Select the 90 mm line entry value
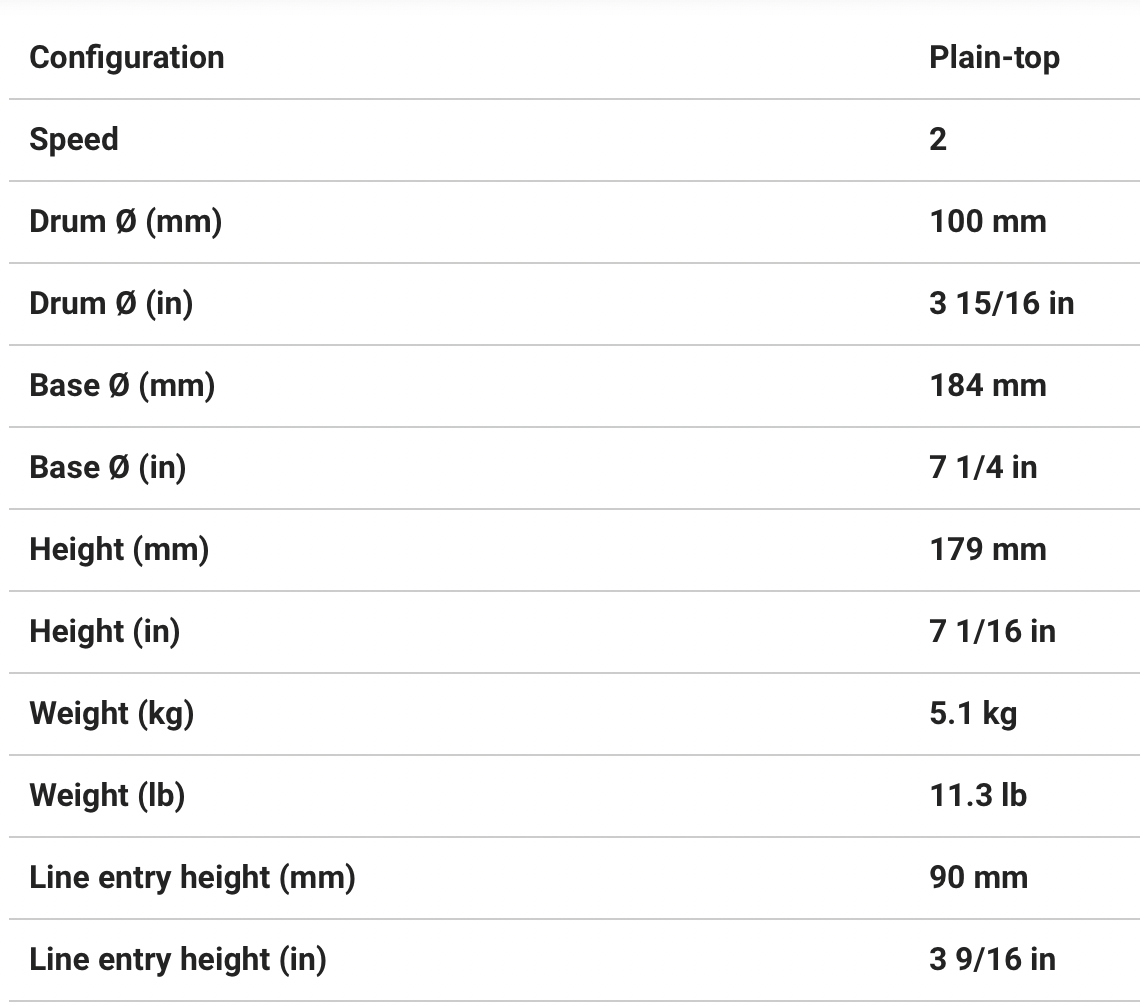The image size is (1140, 1006). (978, 878)
